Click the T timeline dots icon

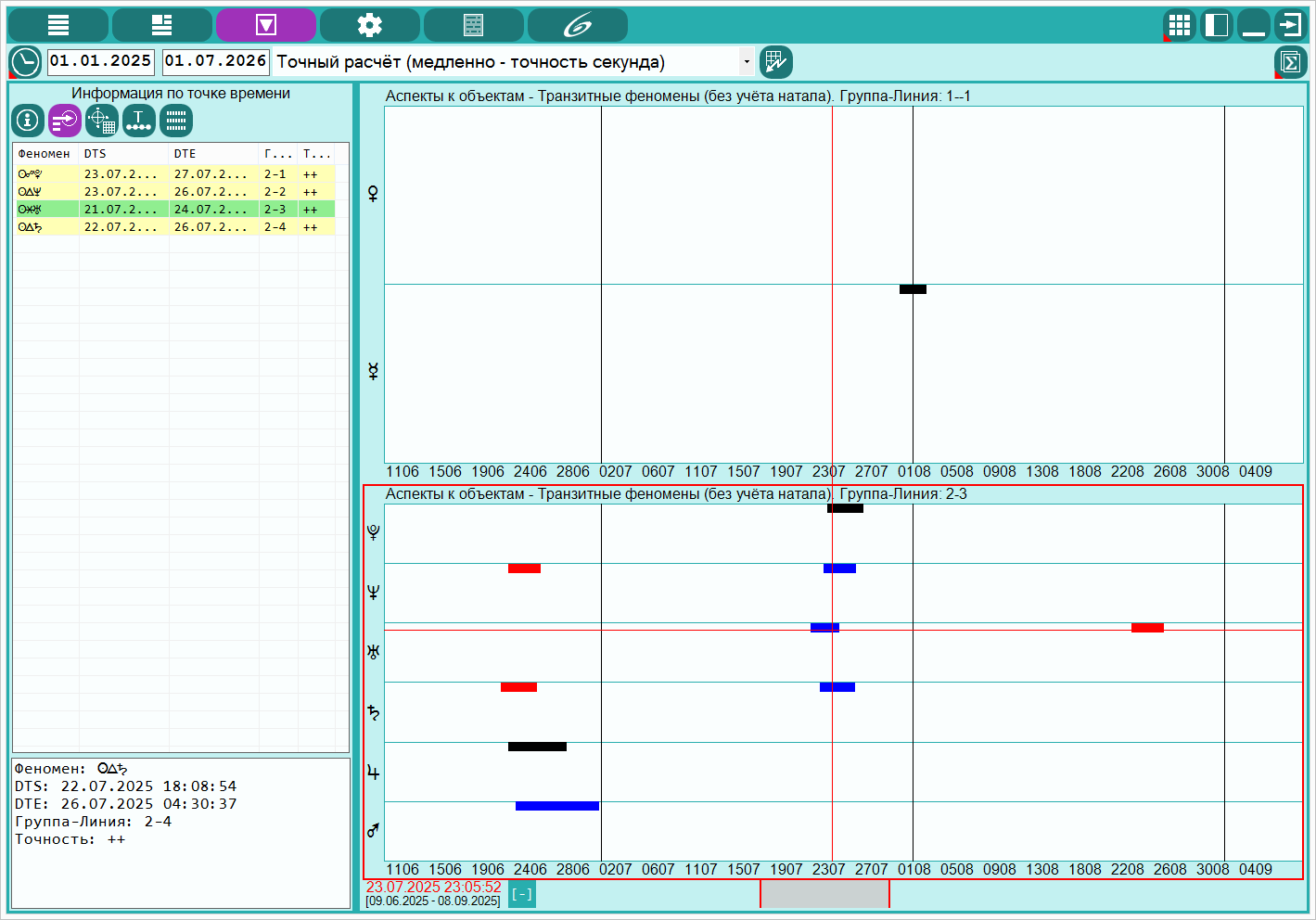point(139,121)
